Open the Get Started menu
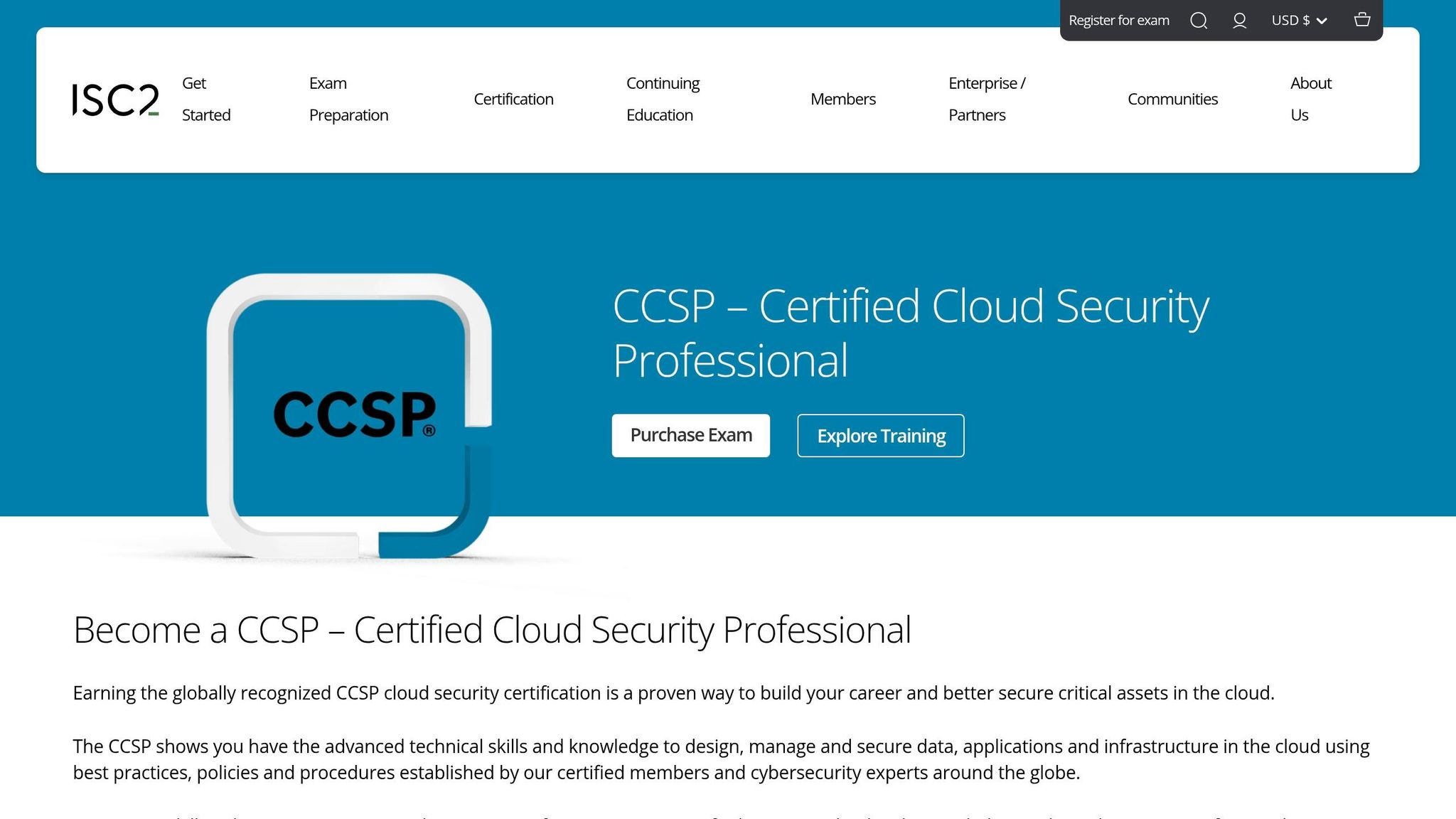The width and height of the screenshot is (1456, 819). coord(206,99)
